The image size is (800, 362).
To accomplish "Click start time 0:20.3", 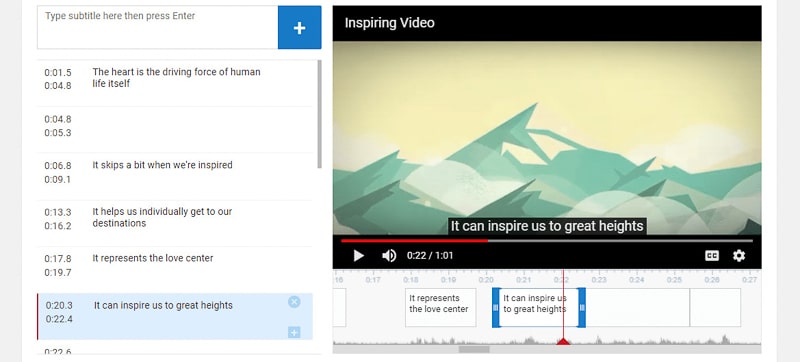I will click(59, 305).
